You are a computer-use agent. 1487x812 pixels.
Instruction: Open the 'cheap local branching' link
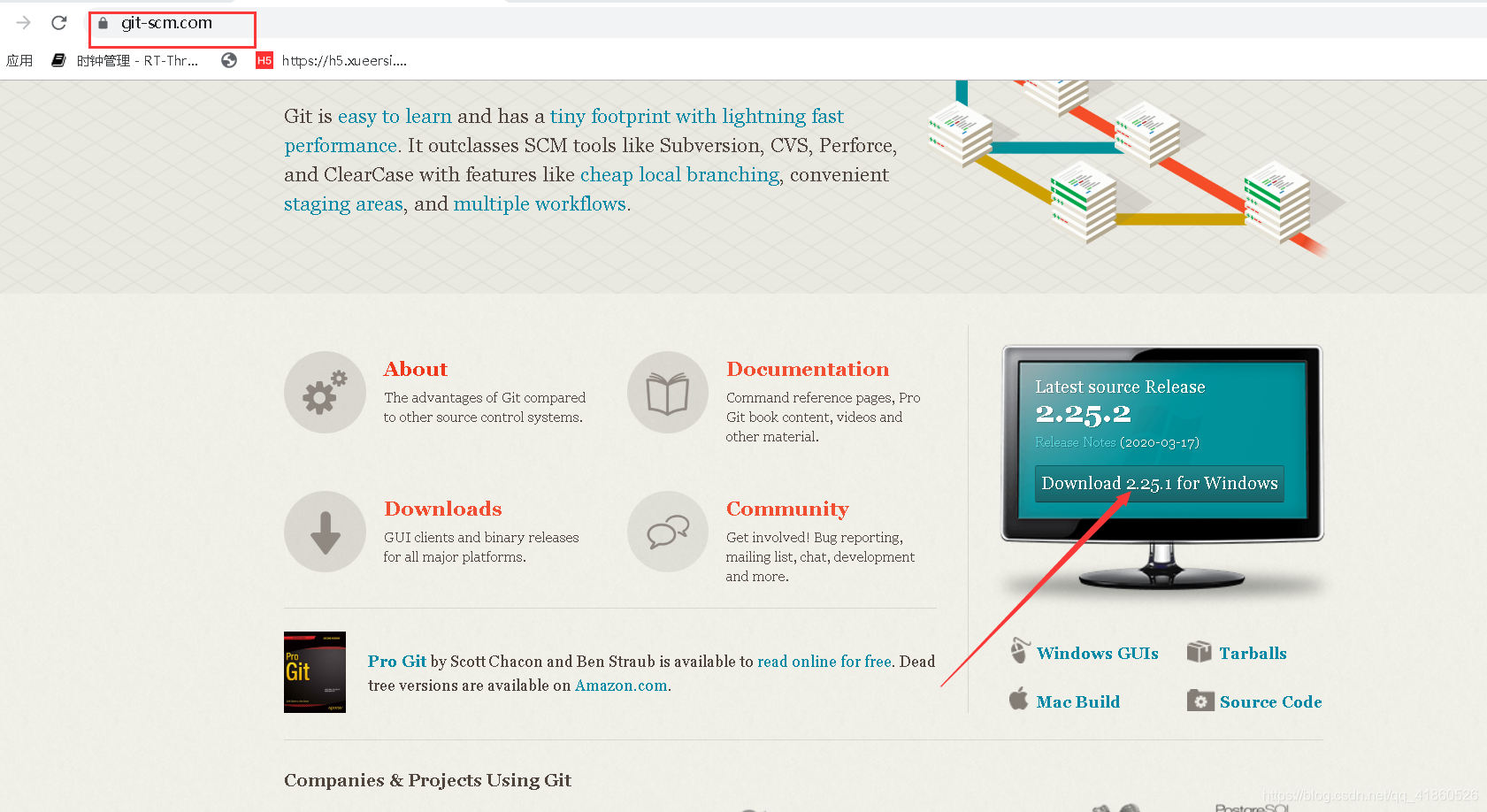point(680,174)
